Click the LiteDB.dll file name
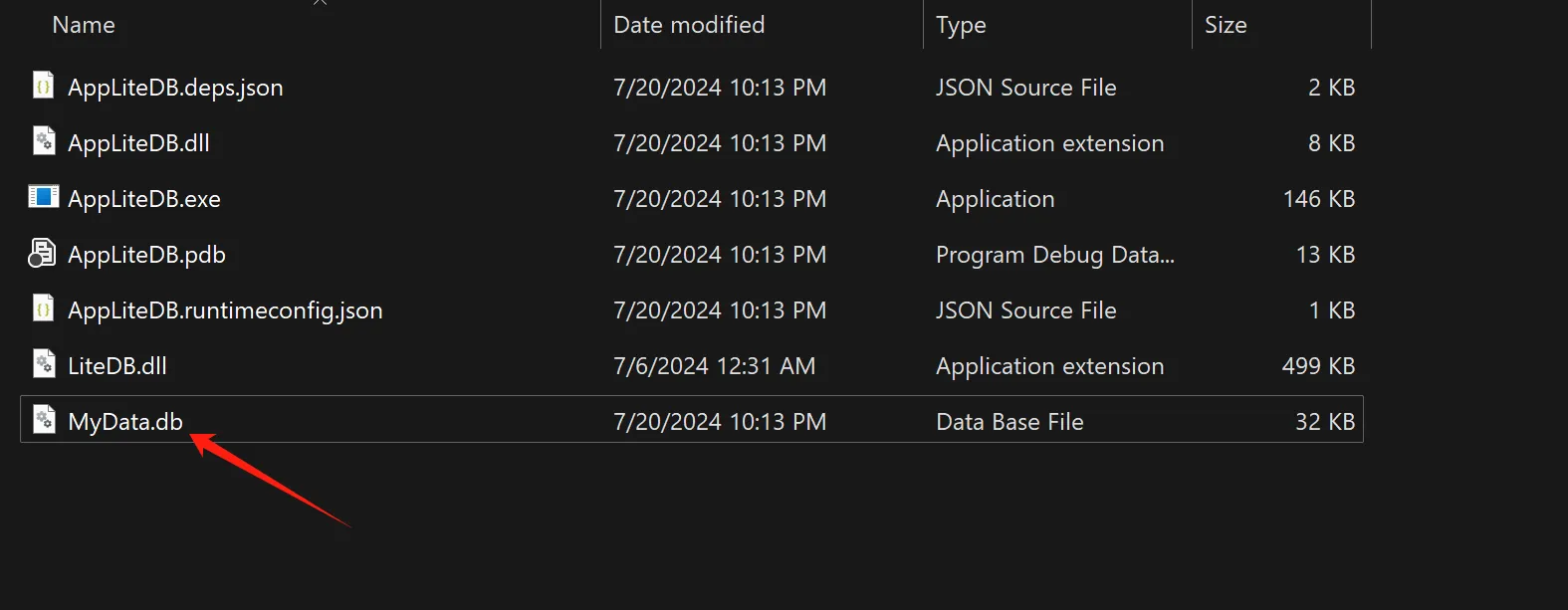This screenshot has height=610, width=1568. tap(117, 366)
